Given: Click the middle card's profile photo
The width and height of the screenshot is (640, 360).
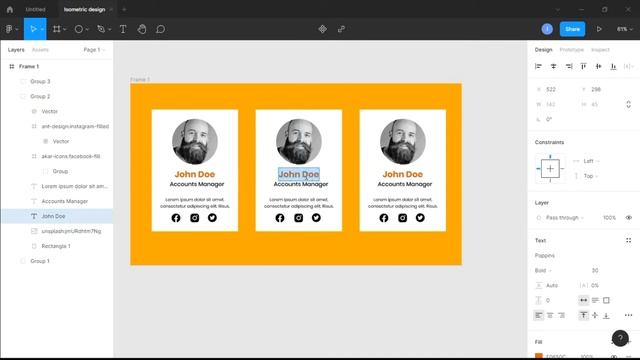Looking at the screenshot, I should pyautogui.click(x=299, y=142).
